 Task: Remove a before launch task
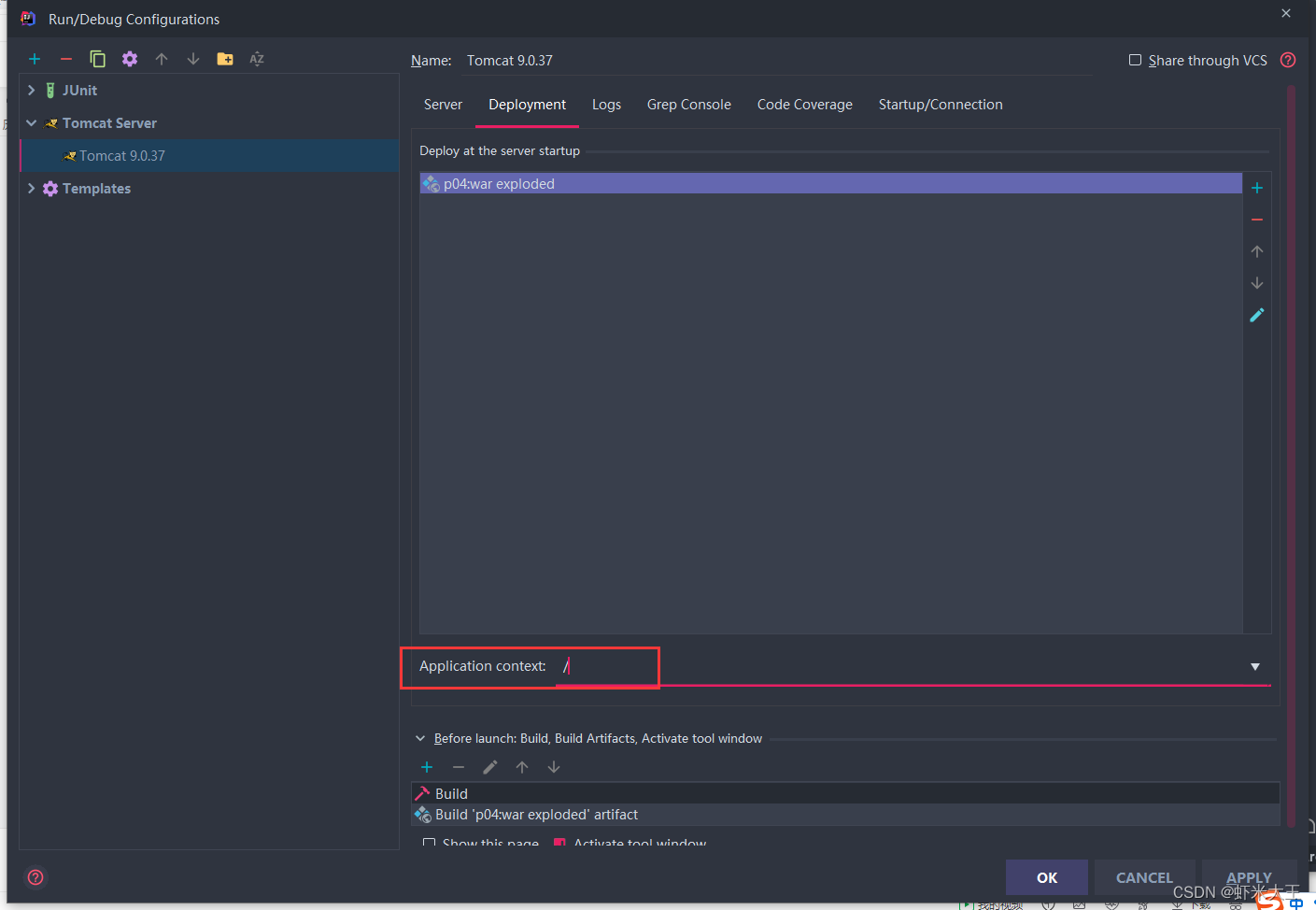[x=459, y=767]
